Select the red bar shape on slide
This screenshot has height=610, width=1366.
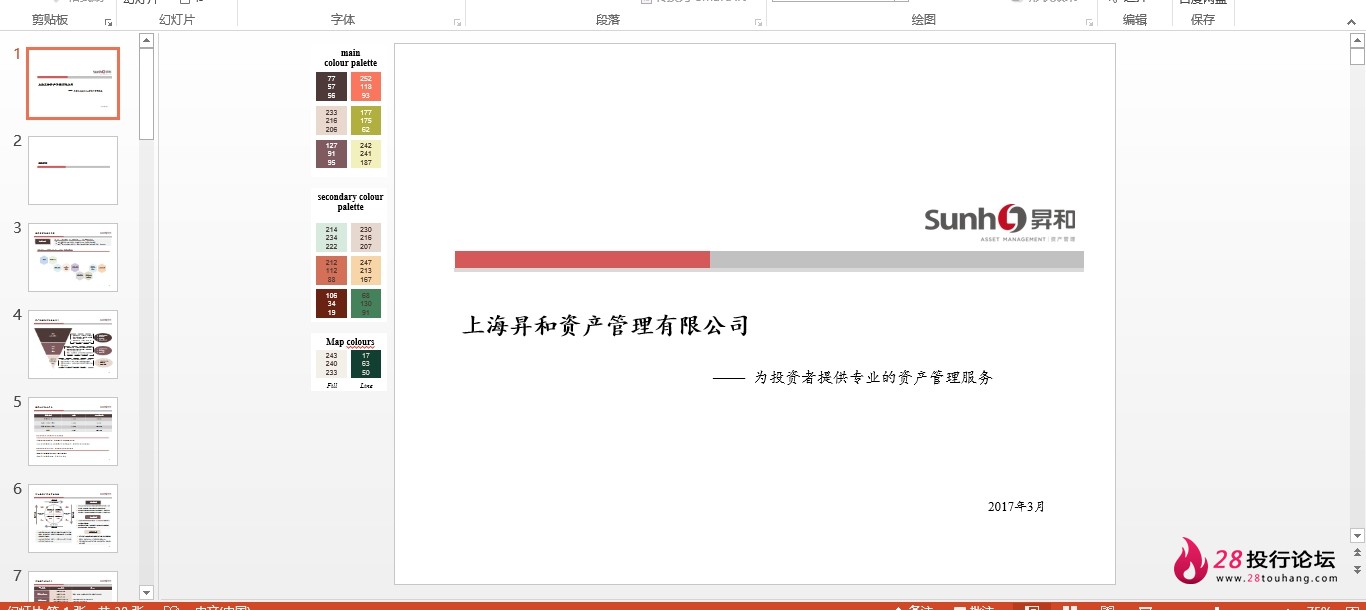pos(582,260)
